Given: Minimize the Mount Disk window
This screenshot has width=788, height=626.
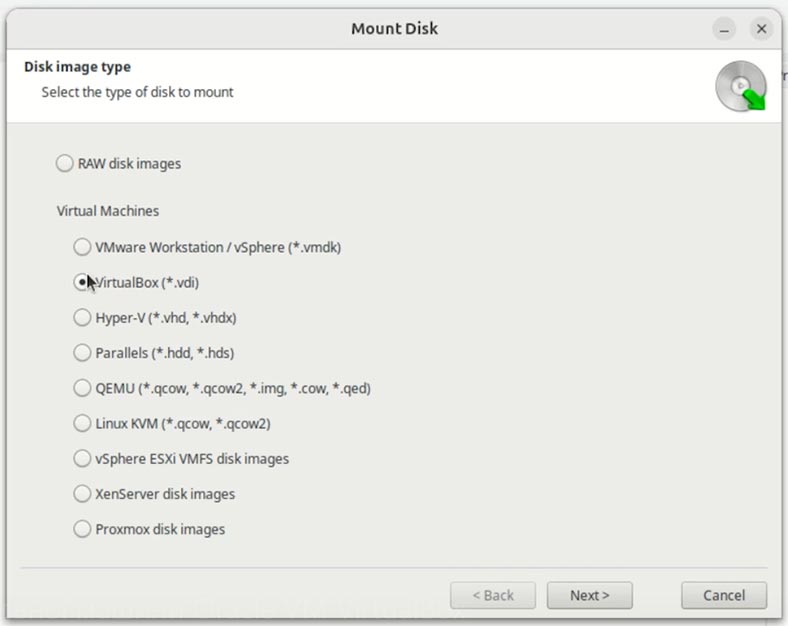Looking at the screenshot, I should (724, 29).
